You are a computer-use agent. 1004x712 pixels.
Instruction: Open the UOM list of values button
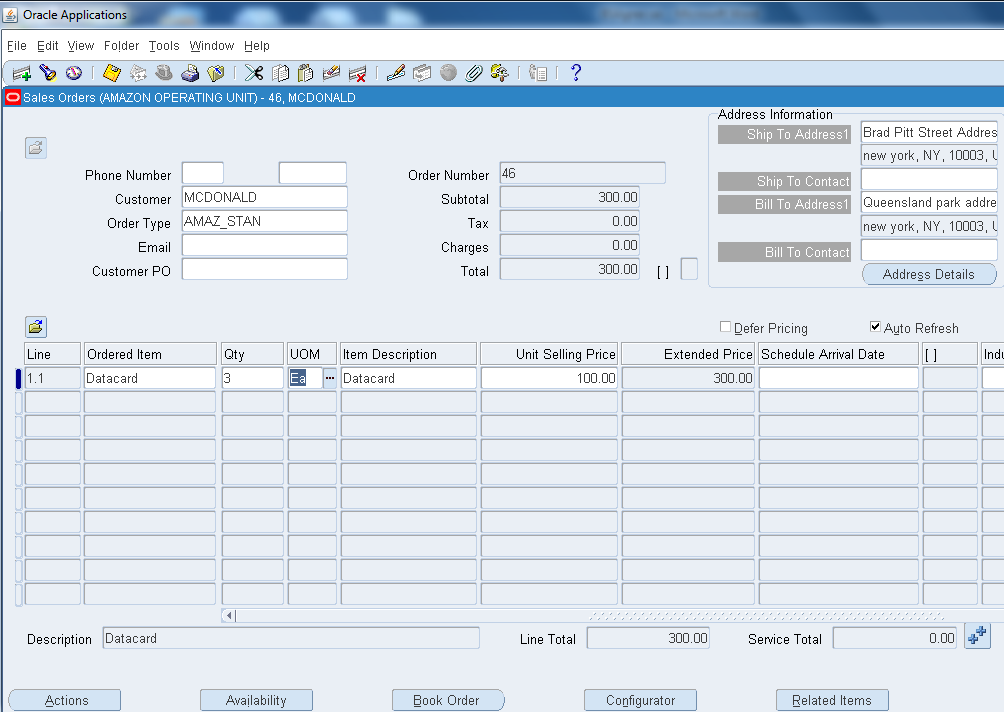[x=330, y=378]
